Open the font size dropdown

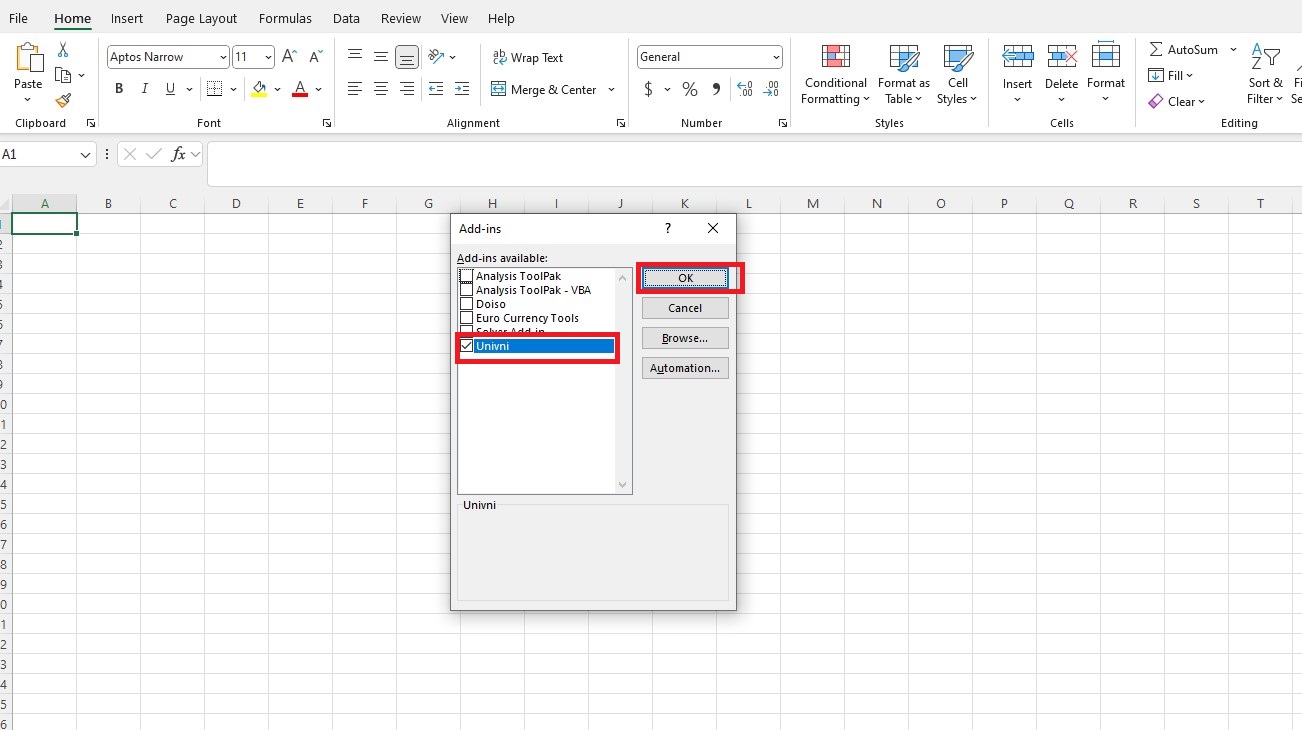point(268,57)
